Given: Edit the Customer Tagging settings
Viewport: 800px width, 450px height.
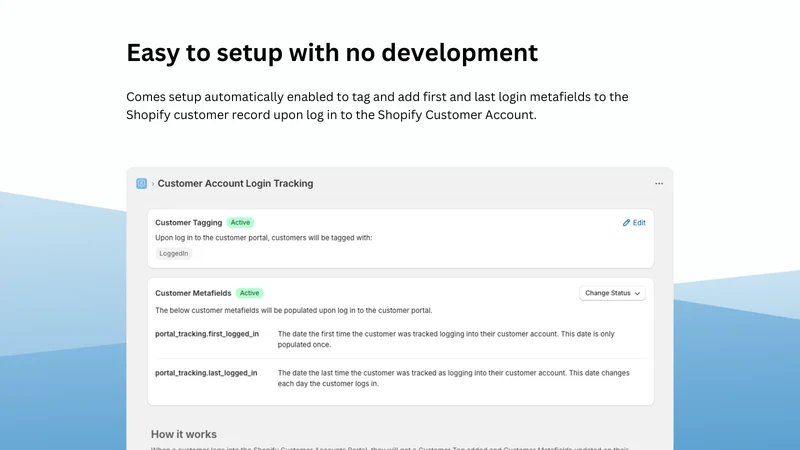Looking at the screenshot, I should click(634, 223).
